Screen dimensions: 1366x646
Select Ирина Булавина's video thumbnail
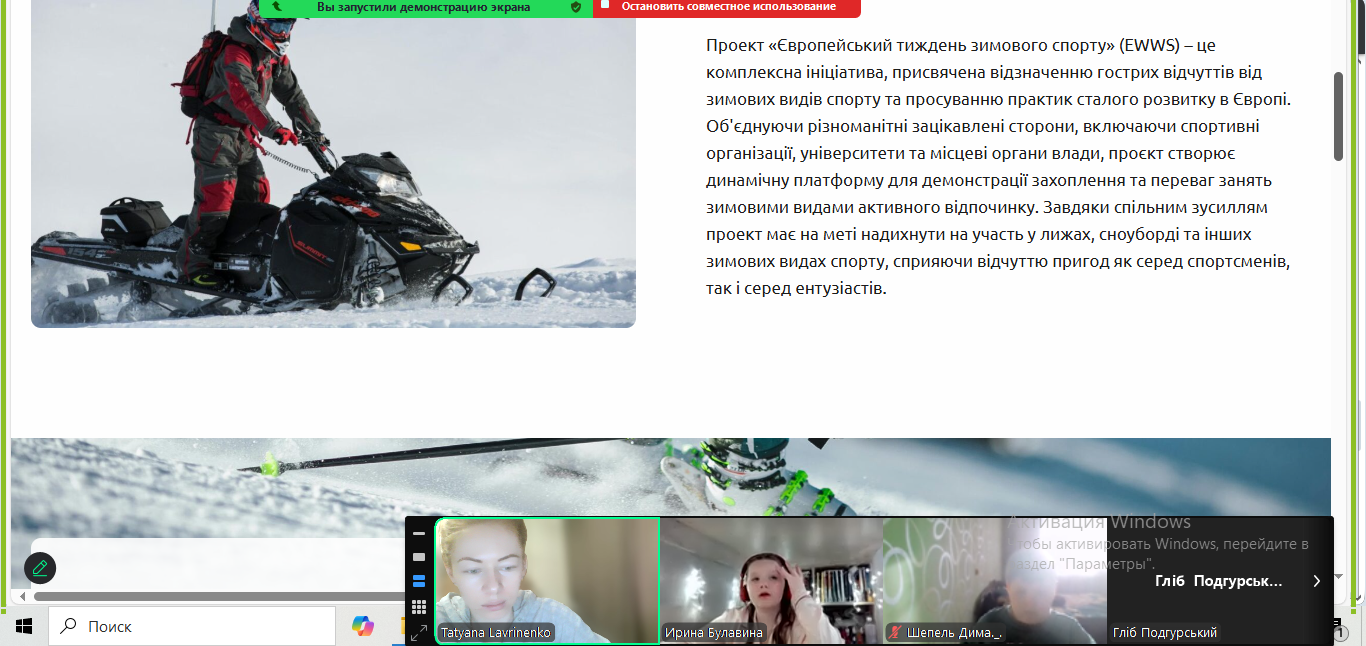coord(772,580)
